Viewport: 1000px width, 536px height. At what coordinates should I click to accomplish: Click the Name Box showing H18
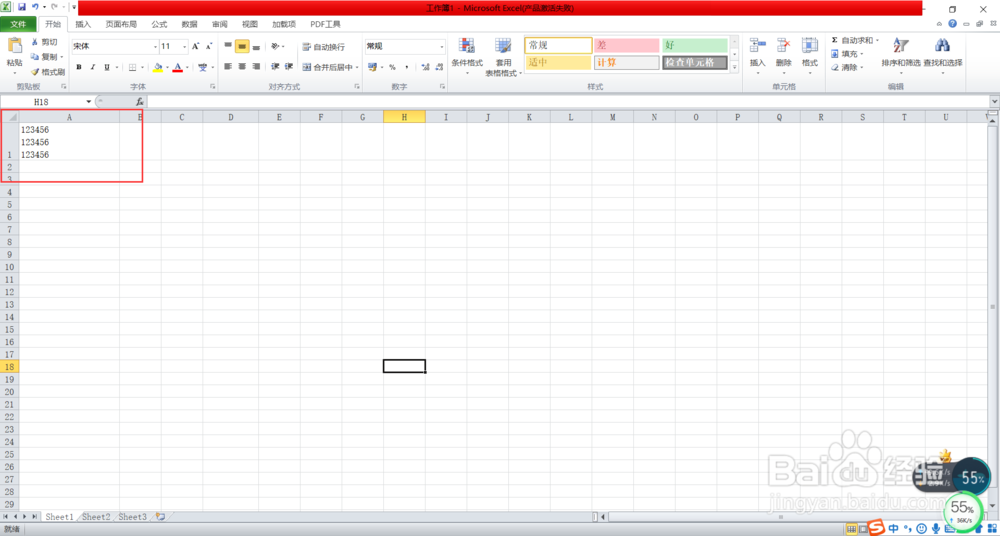point(42,101)
